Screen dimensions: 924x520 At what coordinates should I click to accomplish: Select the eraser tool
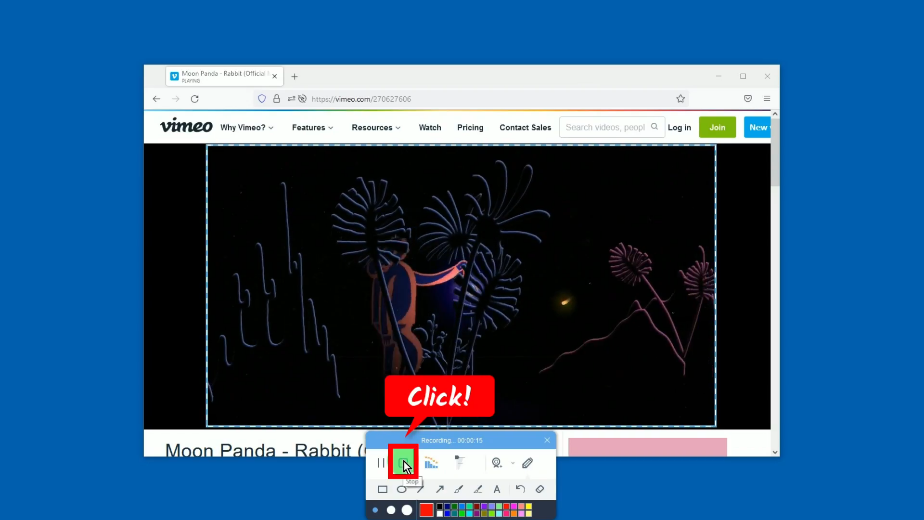click(x=540, y=489)
